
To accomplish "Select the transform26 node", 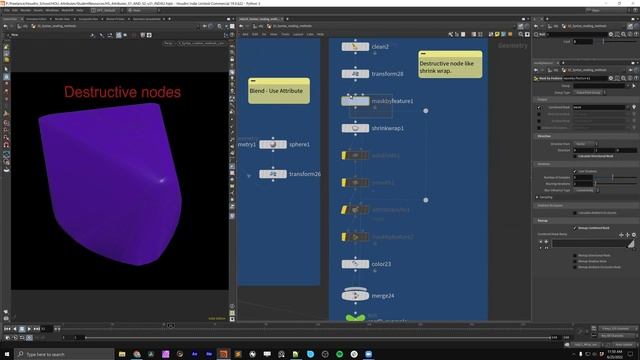I will (x=273, y=174).
